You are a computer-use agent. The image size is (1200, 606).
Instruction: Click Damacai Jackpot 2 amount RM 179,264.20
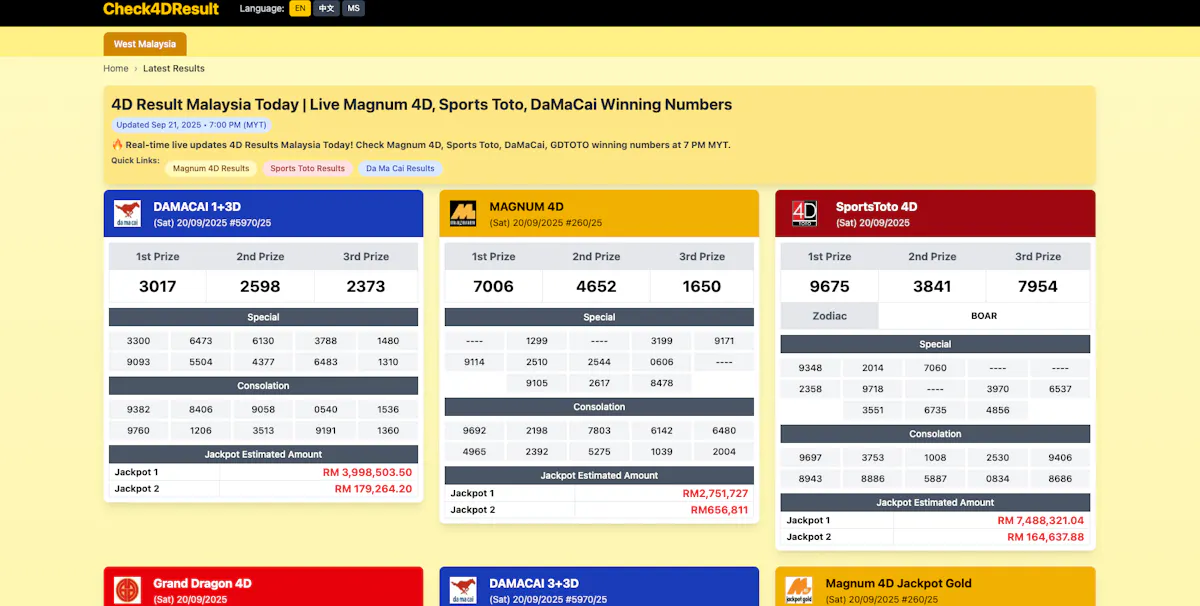coord(373,489)
